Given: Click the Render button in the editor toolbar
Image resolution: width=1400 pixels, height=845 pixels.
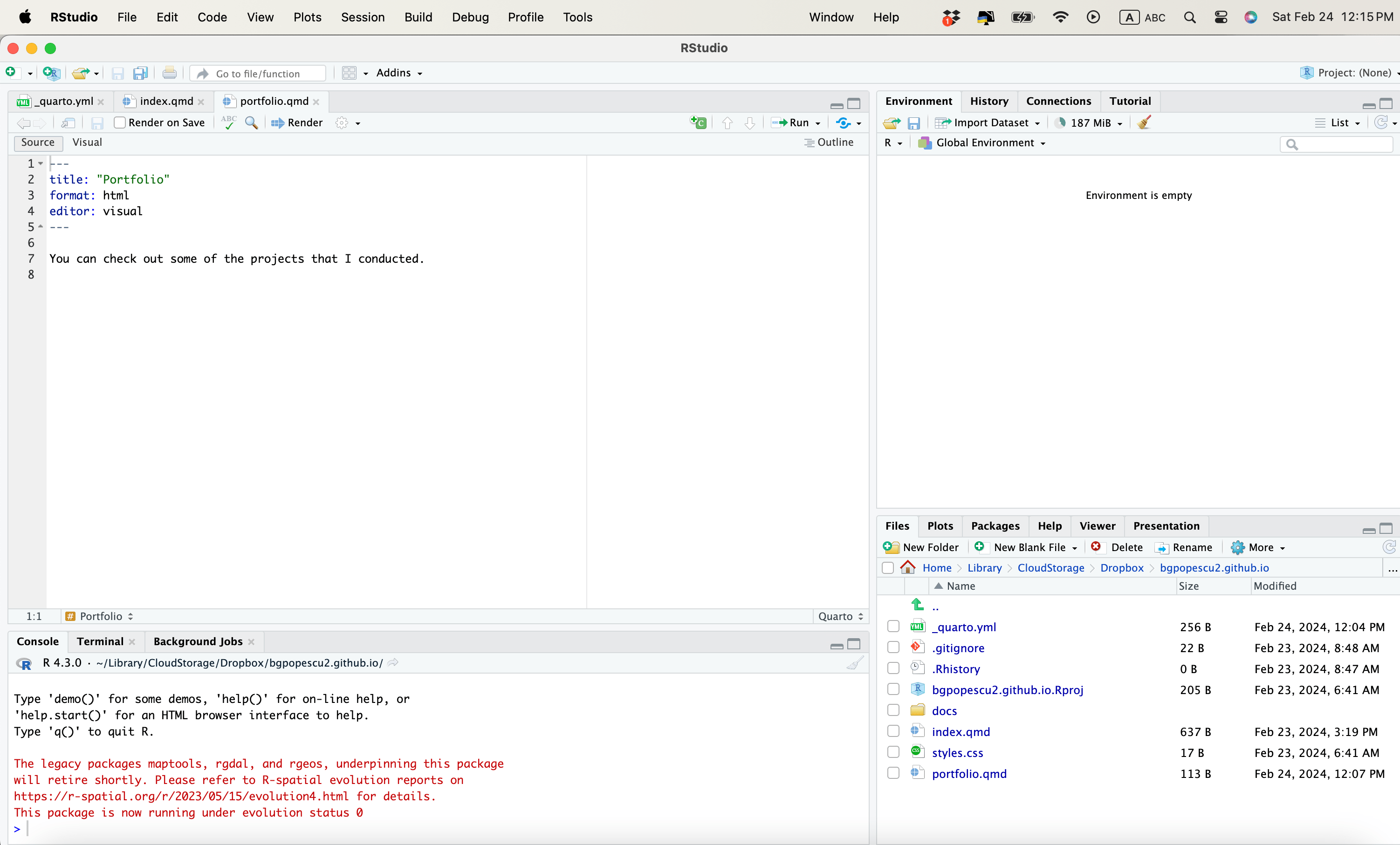Looking at the screenshot, I should tap(297, 123).
